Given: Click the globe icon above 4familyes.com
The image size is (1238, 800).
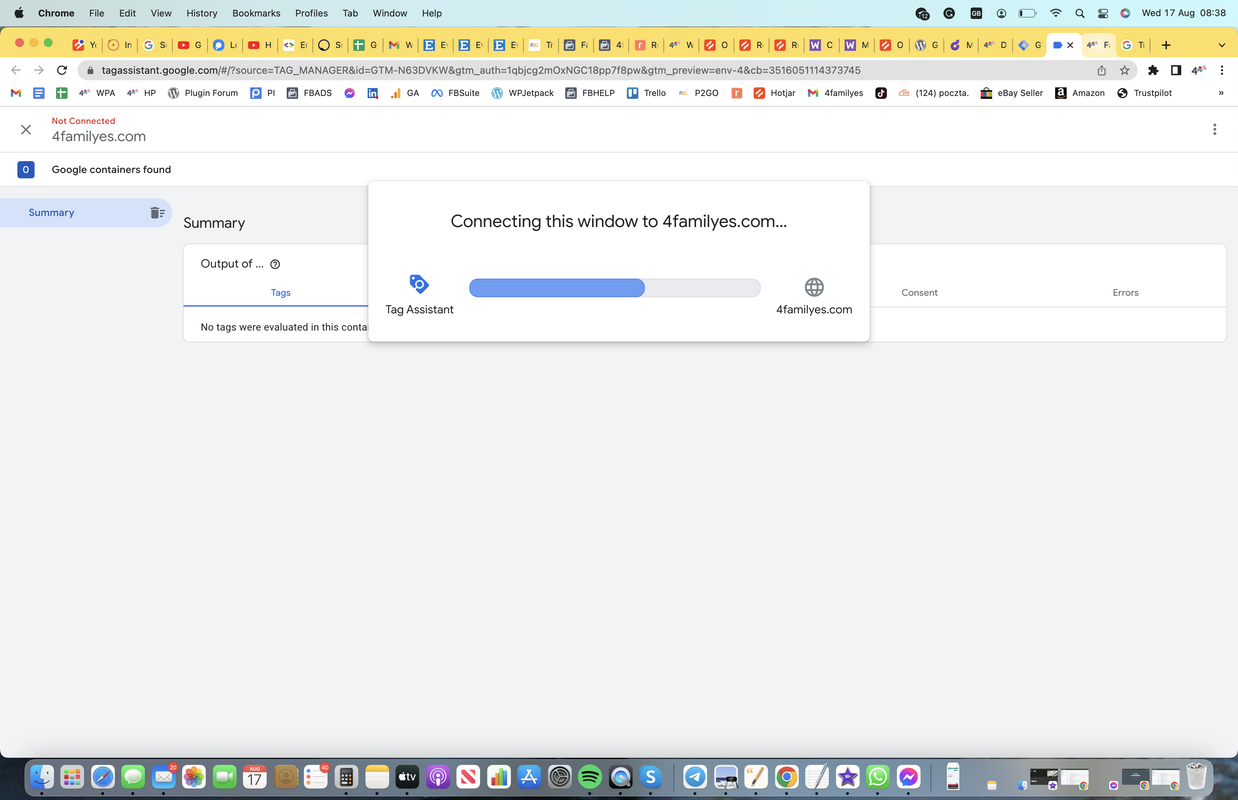Looking at the screenshot, I should click(814, 287).
